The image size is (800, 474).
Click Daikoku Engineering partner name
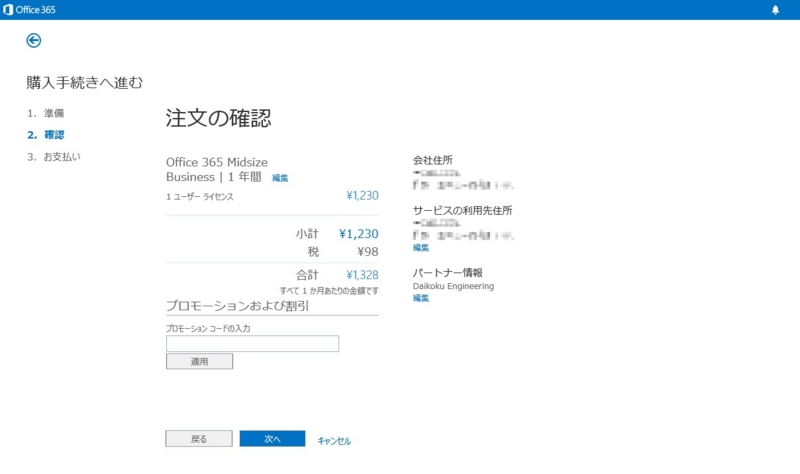point(453,286)
